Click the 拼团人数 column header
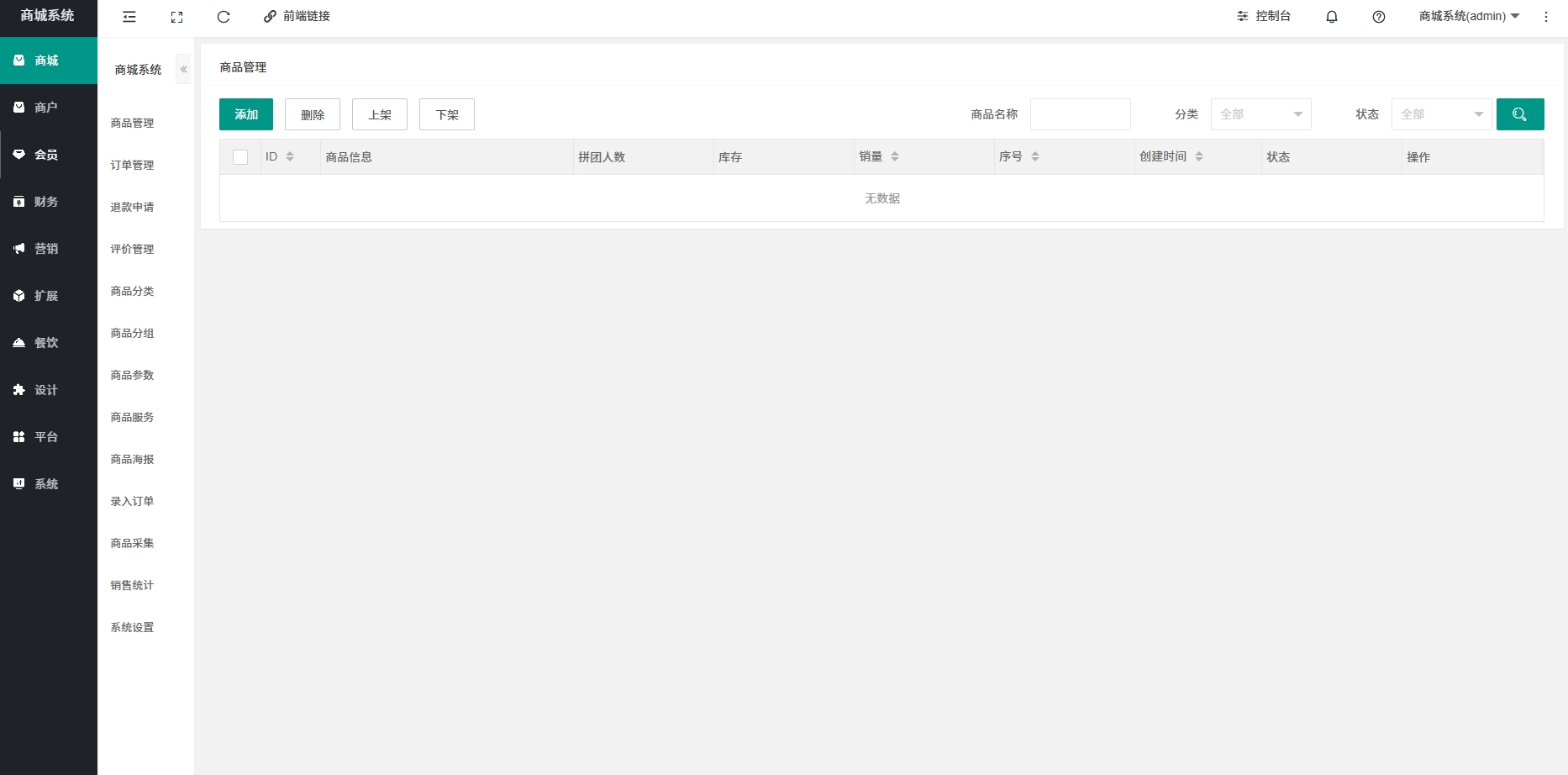This screenshot has width=1568, height=775. click(644, 157)
